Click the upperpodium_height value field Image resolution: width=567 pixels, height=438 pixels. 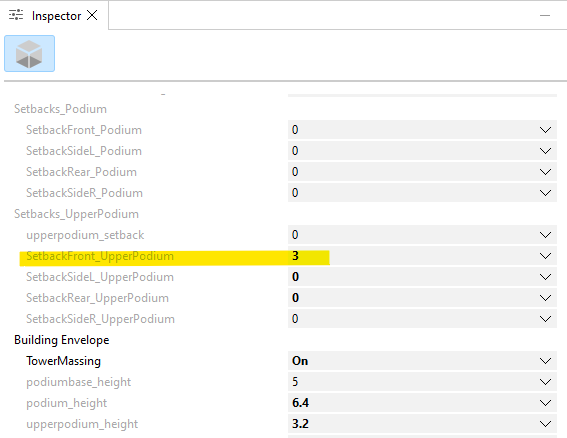(x=422, y=424)
